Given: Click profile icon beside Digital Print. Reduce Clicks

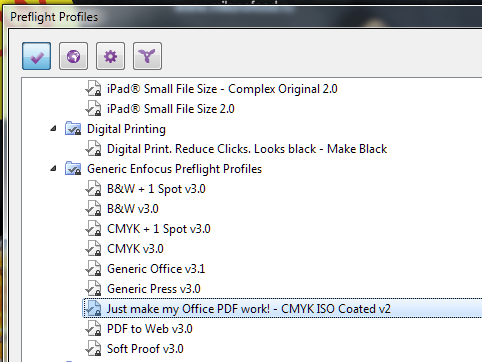Looking at the screenshot, I should pyautogui.click(x=93, y=149).
